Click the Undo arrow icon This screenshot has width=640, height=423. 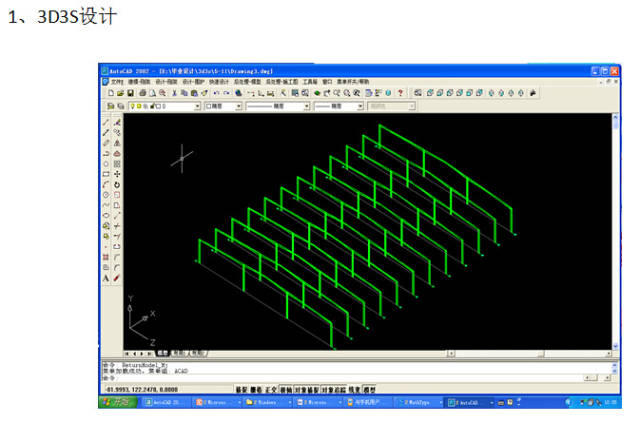point(216,94)
